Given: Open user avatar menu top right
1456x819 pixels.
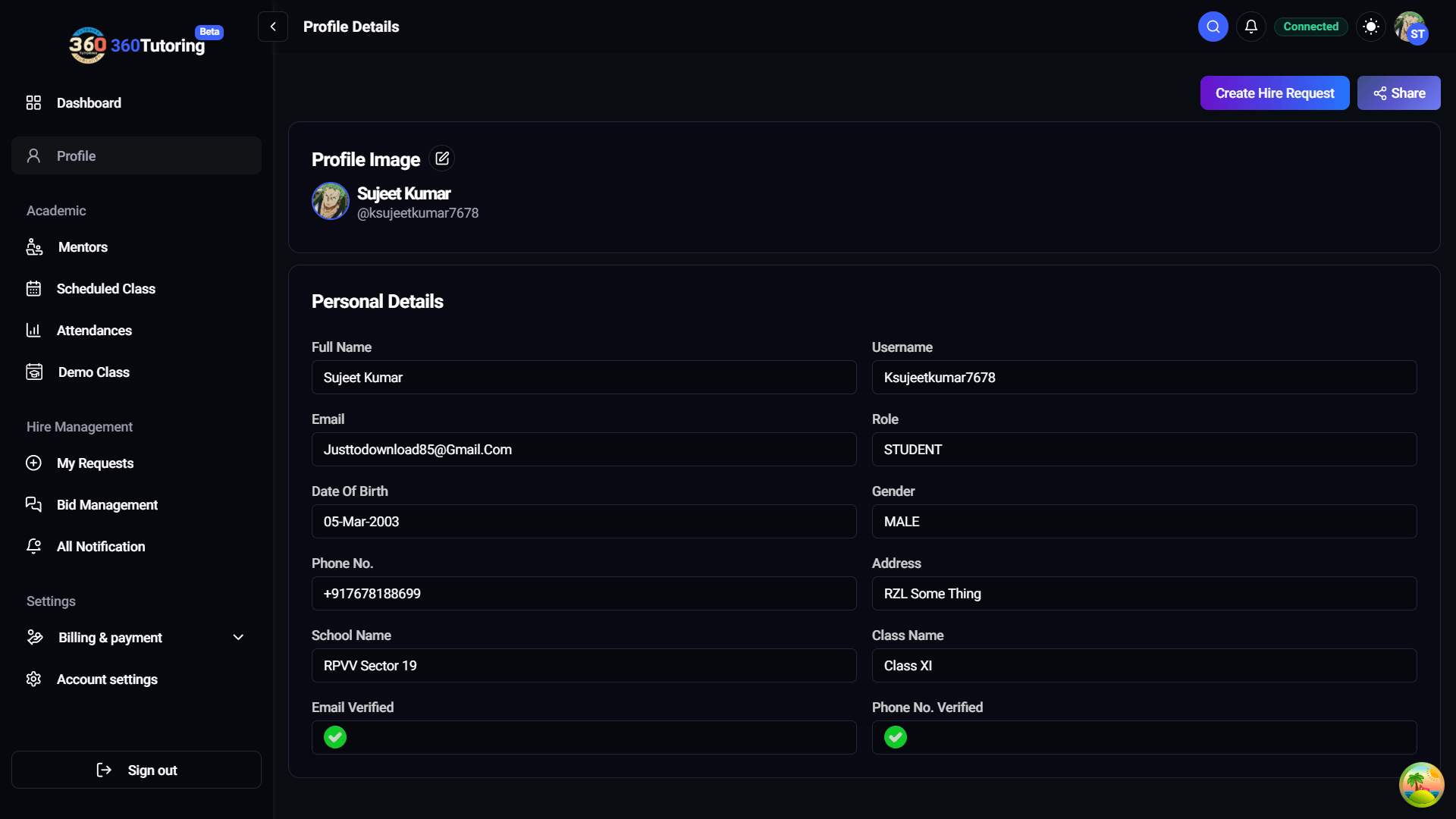Looking at the screenshot, I should click(x=1410, y=28).
